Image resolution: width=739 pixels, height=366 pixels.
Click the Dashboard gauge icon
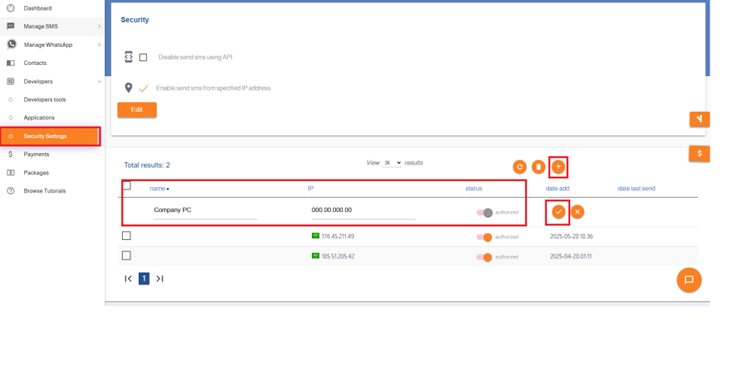tap(10, 8)
